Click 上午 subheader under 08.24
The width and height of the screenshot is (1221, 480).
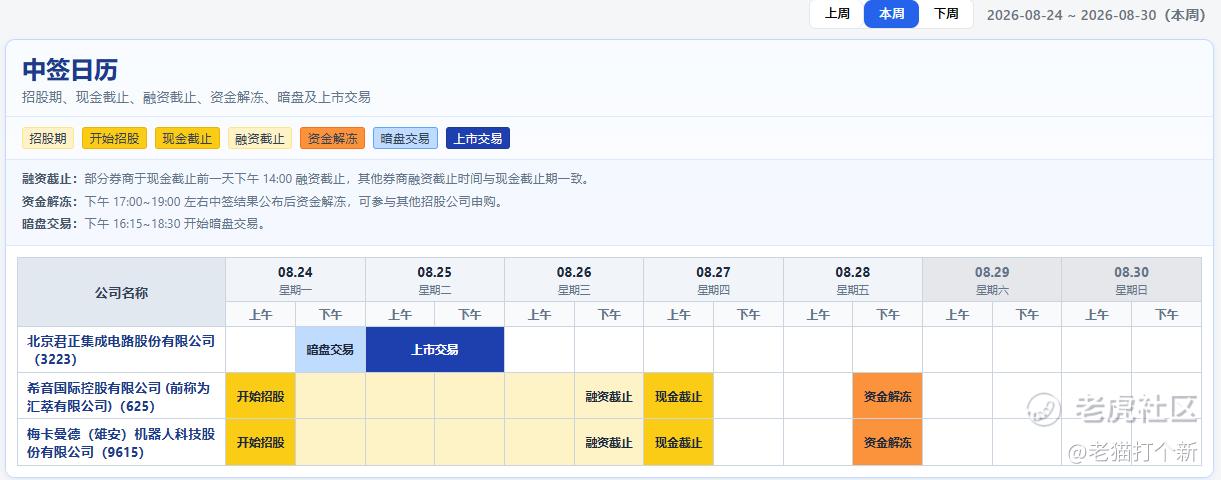pos(260,314)
